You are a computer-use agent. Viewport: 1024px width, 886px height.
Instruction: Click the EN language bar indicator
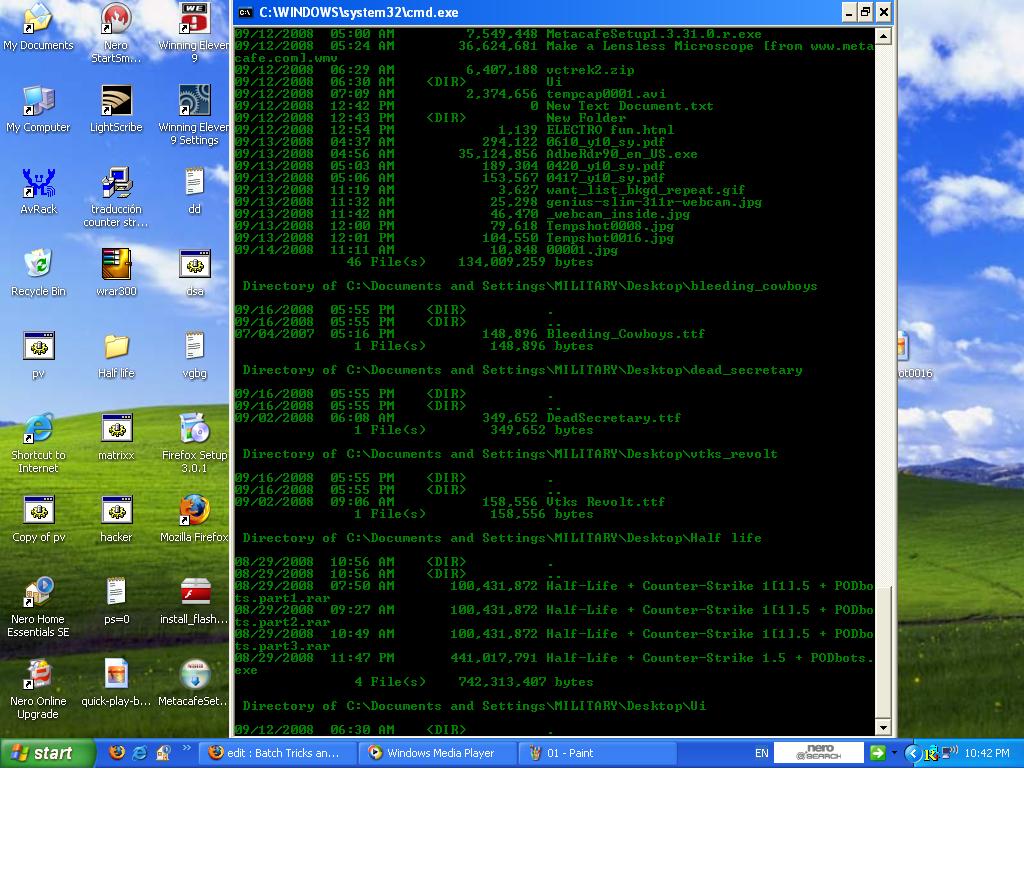(x=761, y=753)
